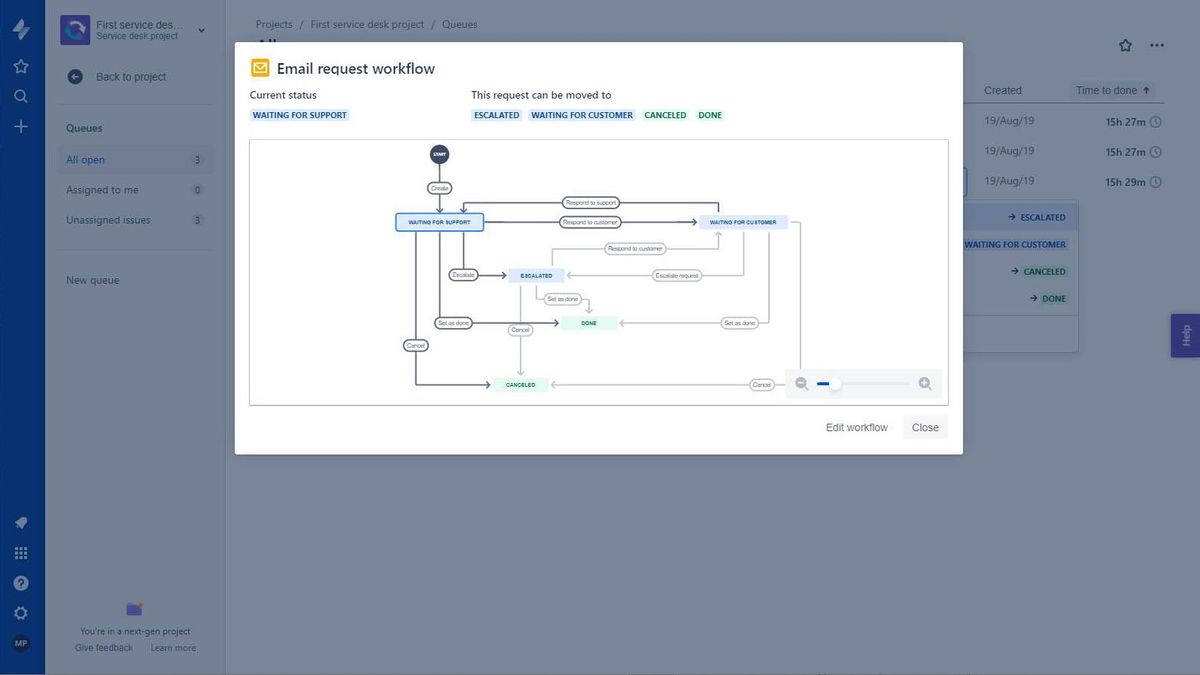
Task: Zoom in on the workflow diagram with the magnifier
Action: coord(924,383)
